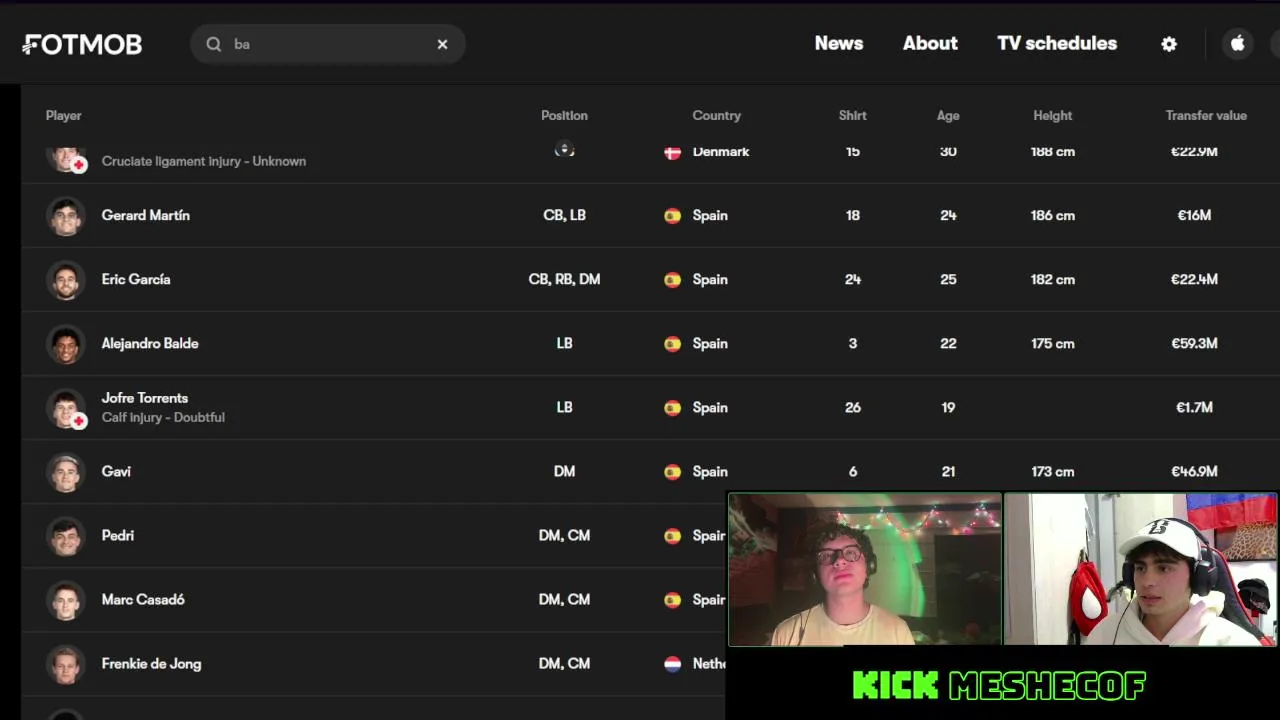Click right webcam overlay with white cap streamer
Viewport: 1280px width, 720px height.
[x=1141, y=569]
